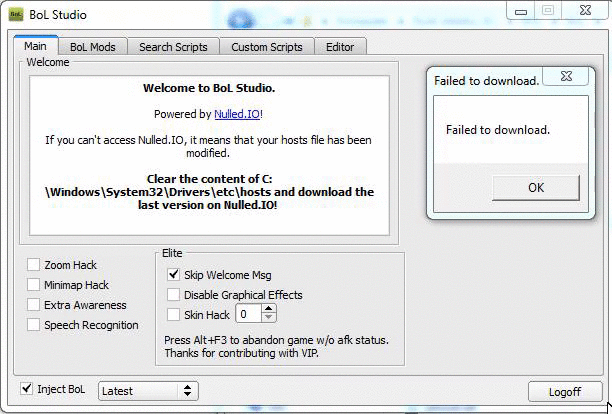The width and height of the screenshot is (612, 414).
Task: Click the hosts file instruction bold text
Action: click(209, 192)
